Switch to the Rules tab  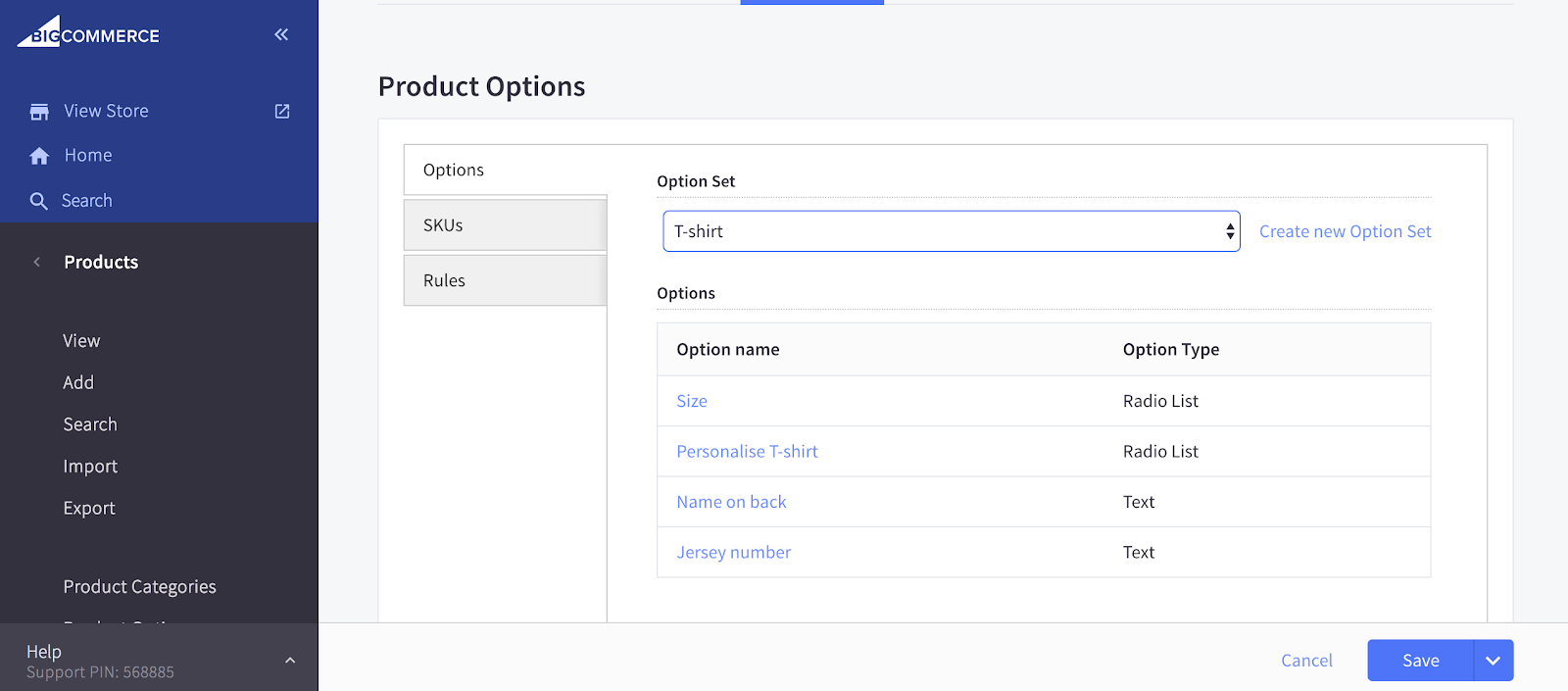coord(505,280)
